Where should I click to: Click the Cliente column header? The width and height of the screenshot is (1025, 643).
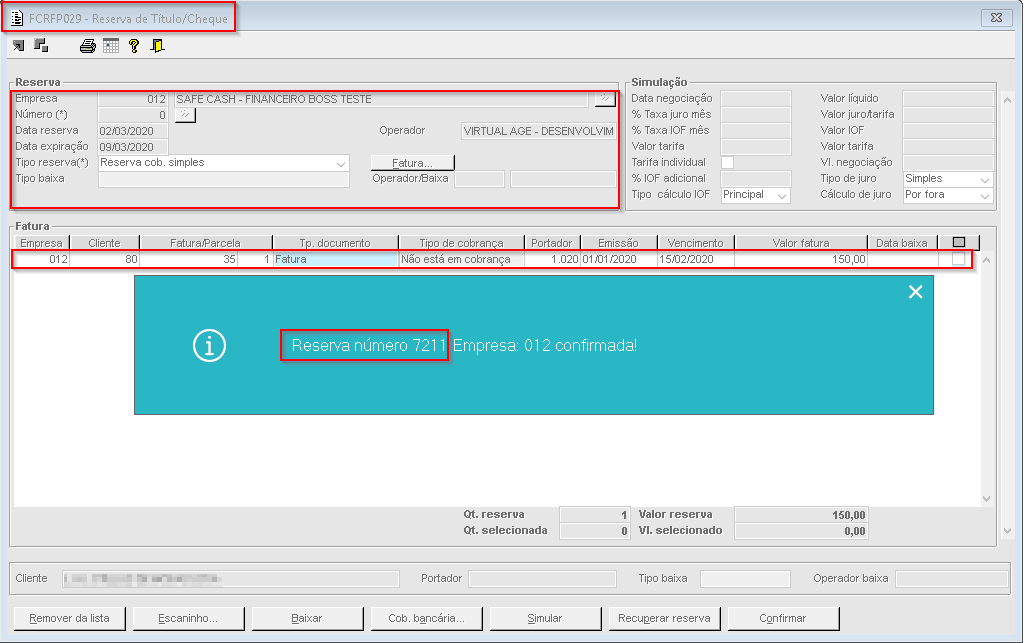(x=105, y=243)
